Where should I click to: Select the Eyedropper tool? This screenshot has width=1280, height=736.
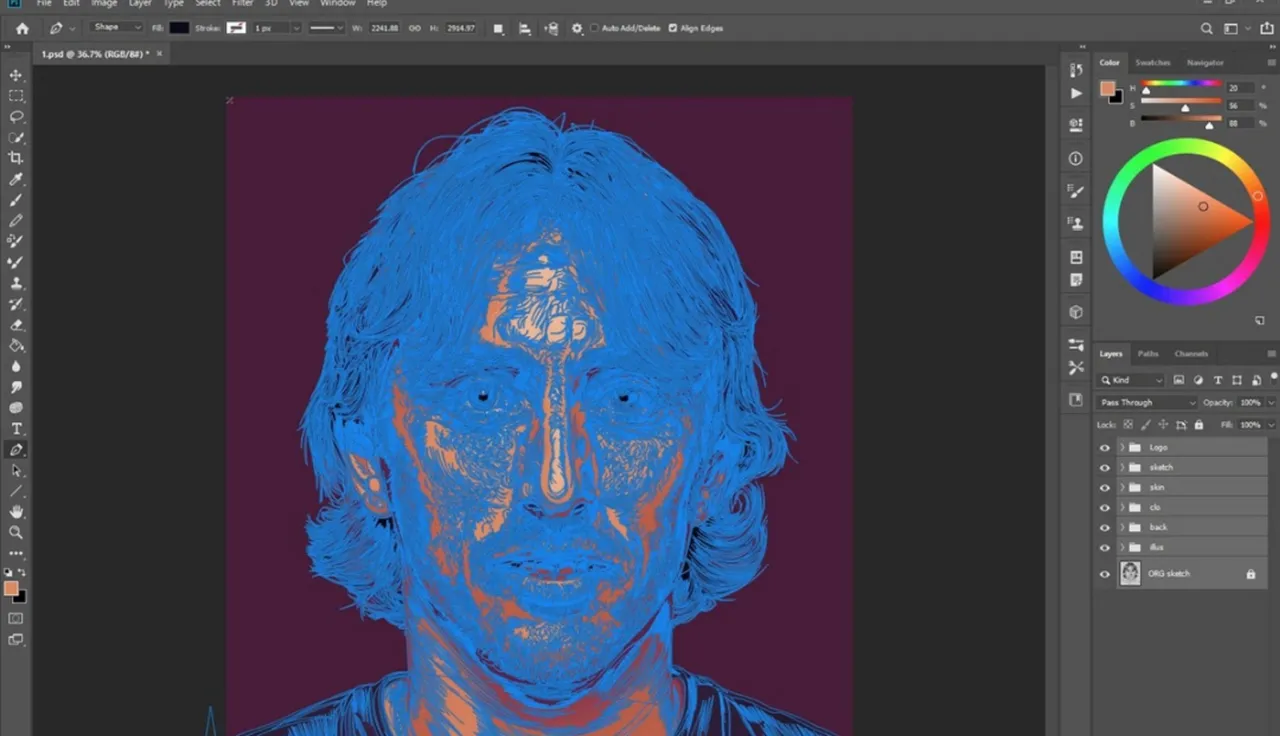coord(16,179)
